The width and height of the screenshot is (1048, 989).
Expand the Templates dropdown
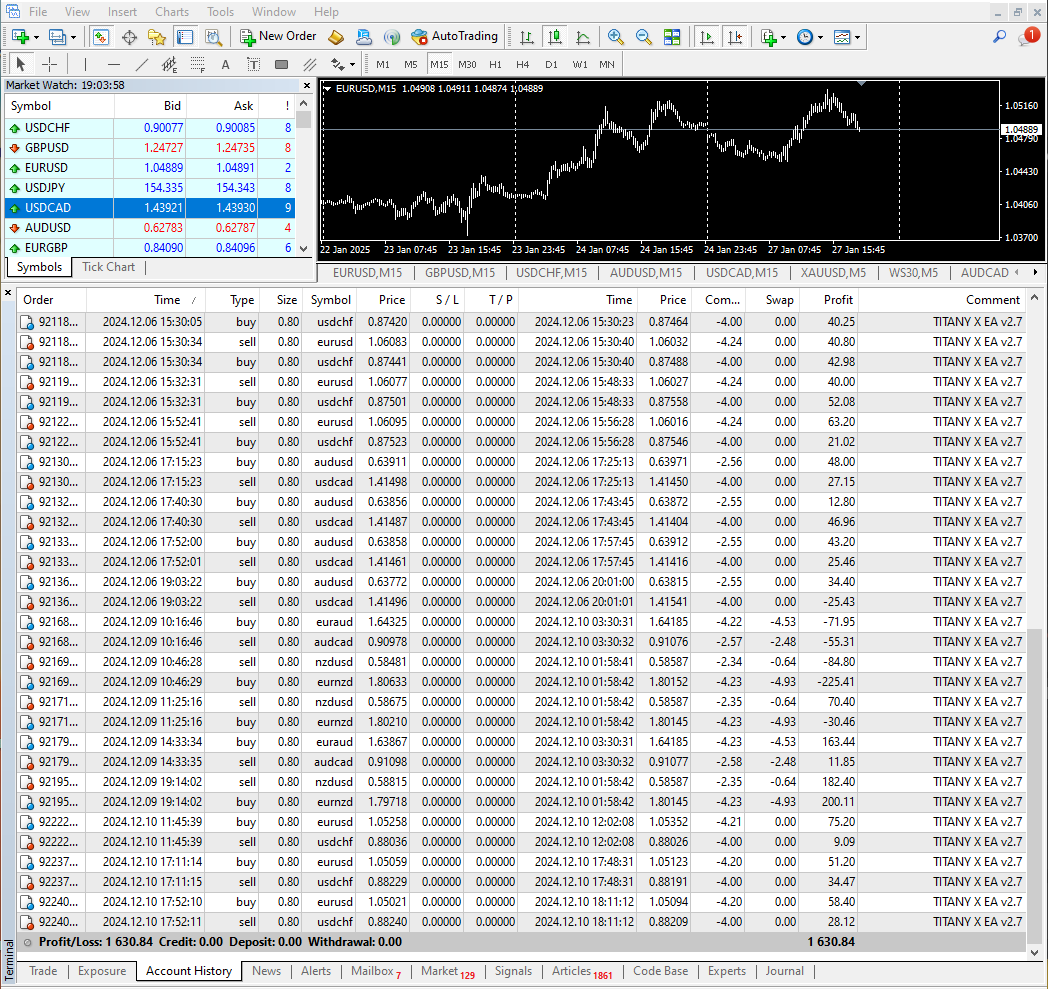[x=858, y=37]
